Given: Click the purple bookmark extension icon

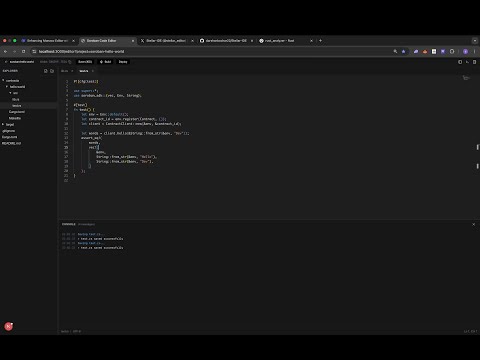Looking at the screenshot, I should point(443,51).
